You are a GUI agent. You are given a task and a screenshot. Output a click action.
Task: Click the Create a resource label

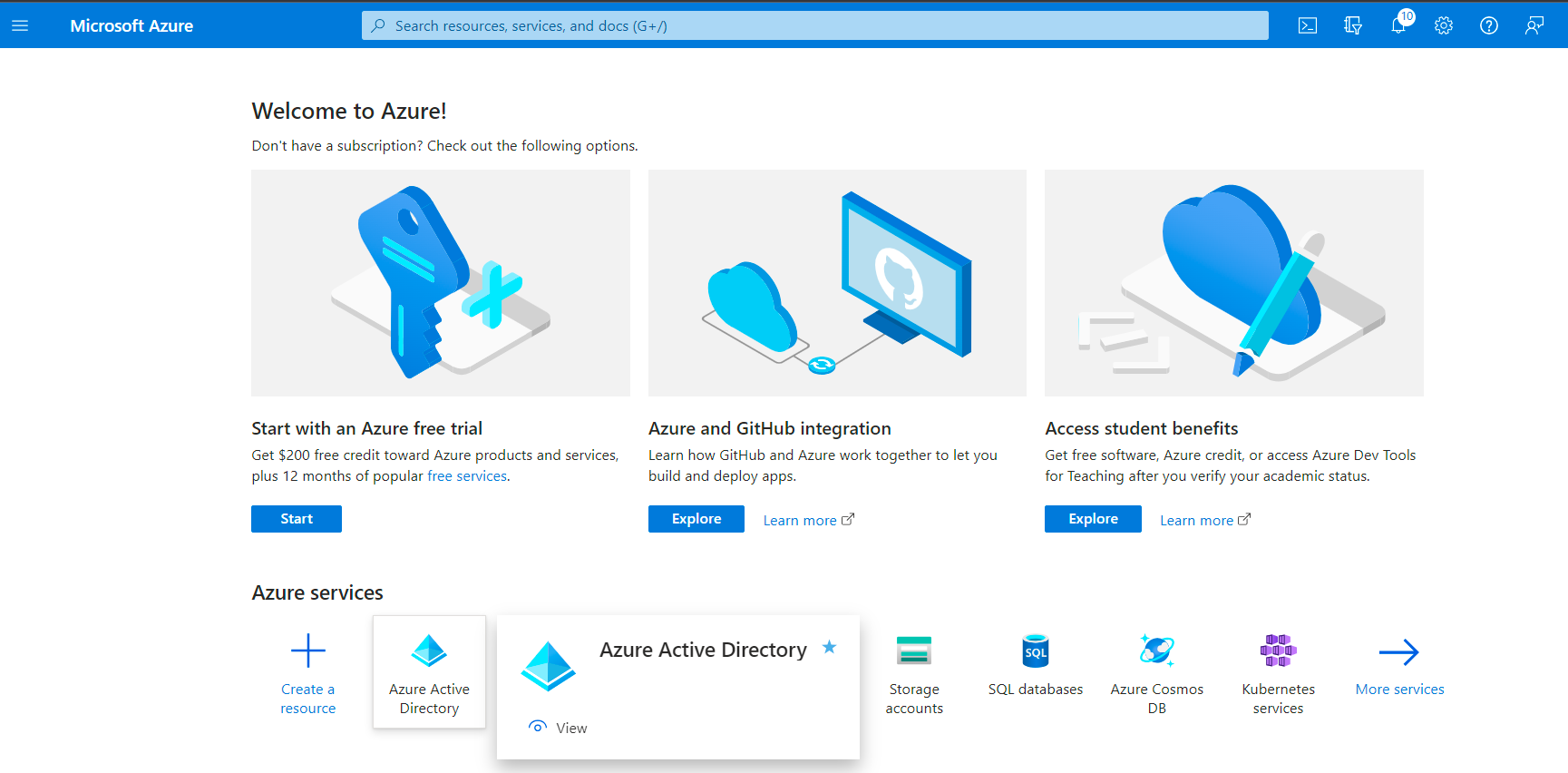[308, 699]
